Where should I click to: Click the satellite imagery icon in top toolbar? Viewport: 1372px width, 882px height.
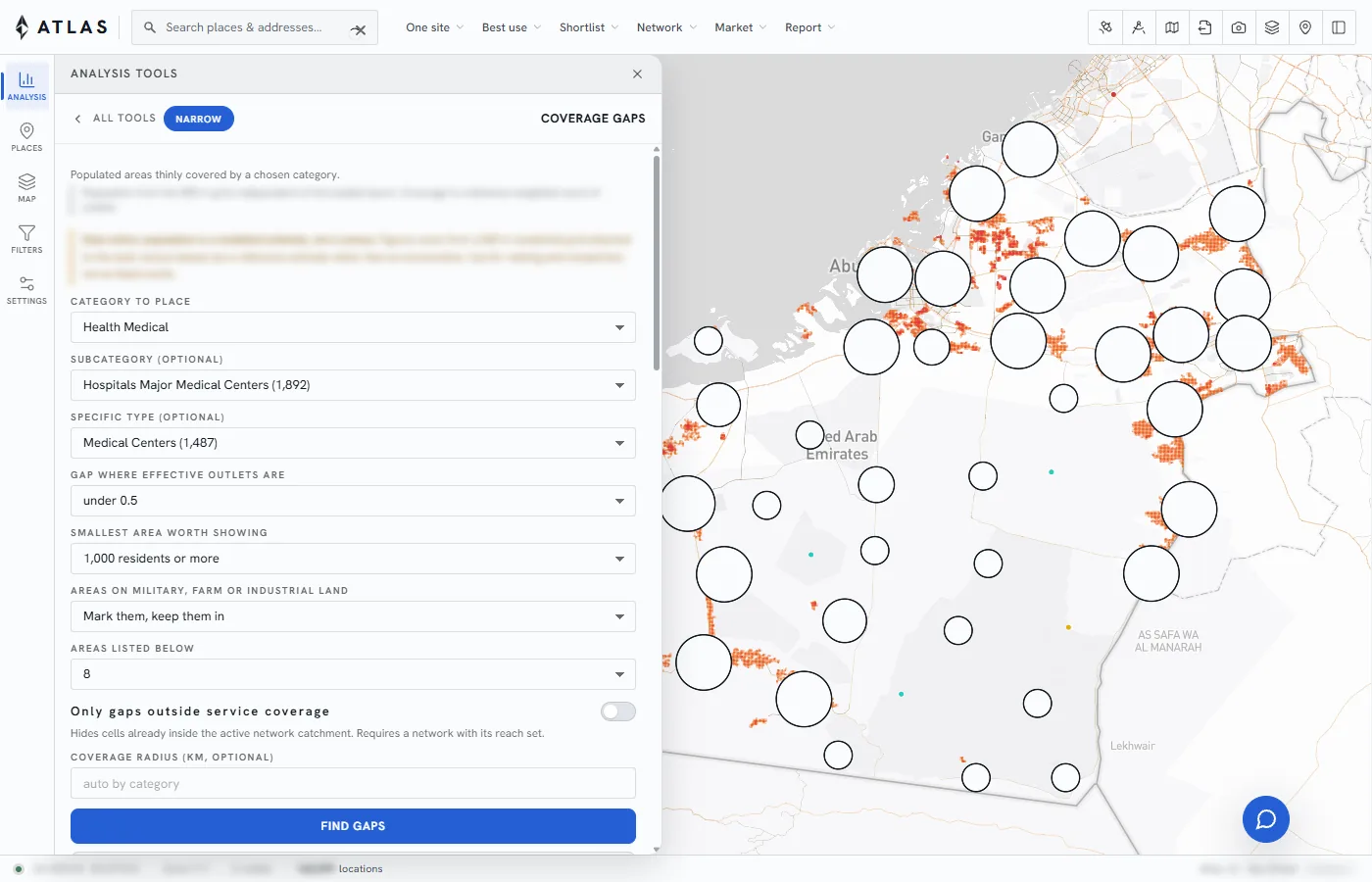pyautogui.click(x=1105, y=27)
